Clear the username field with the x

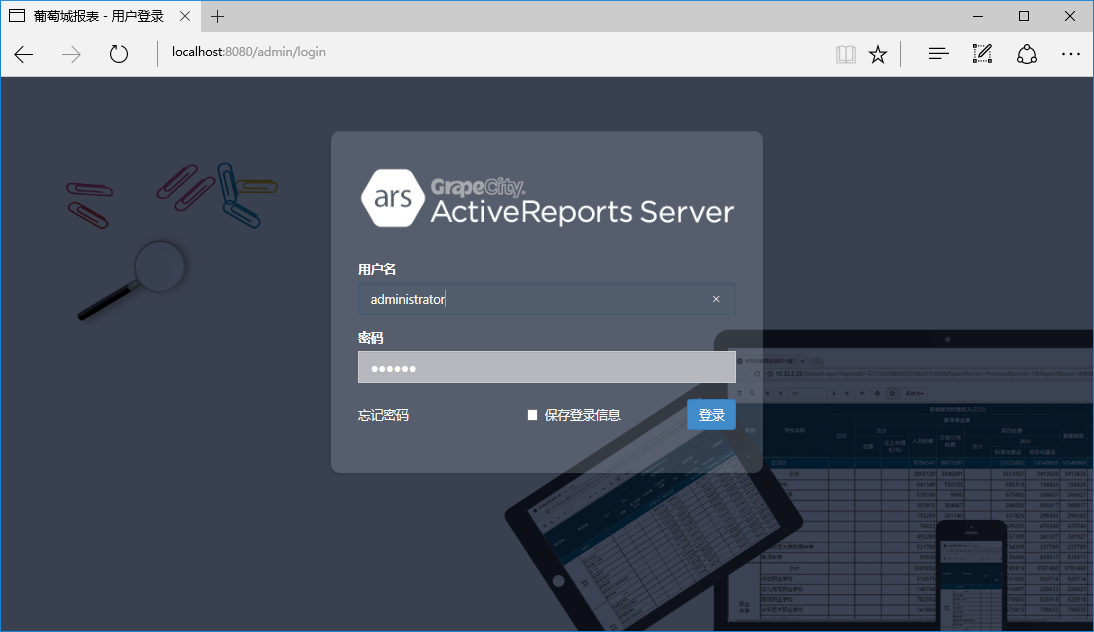point(716,299)
